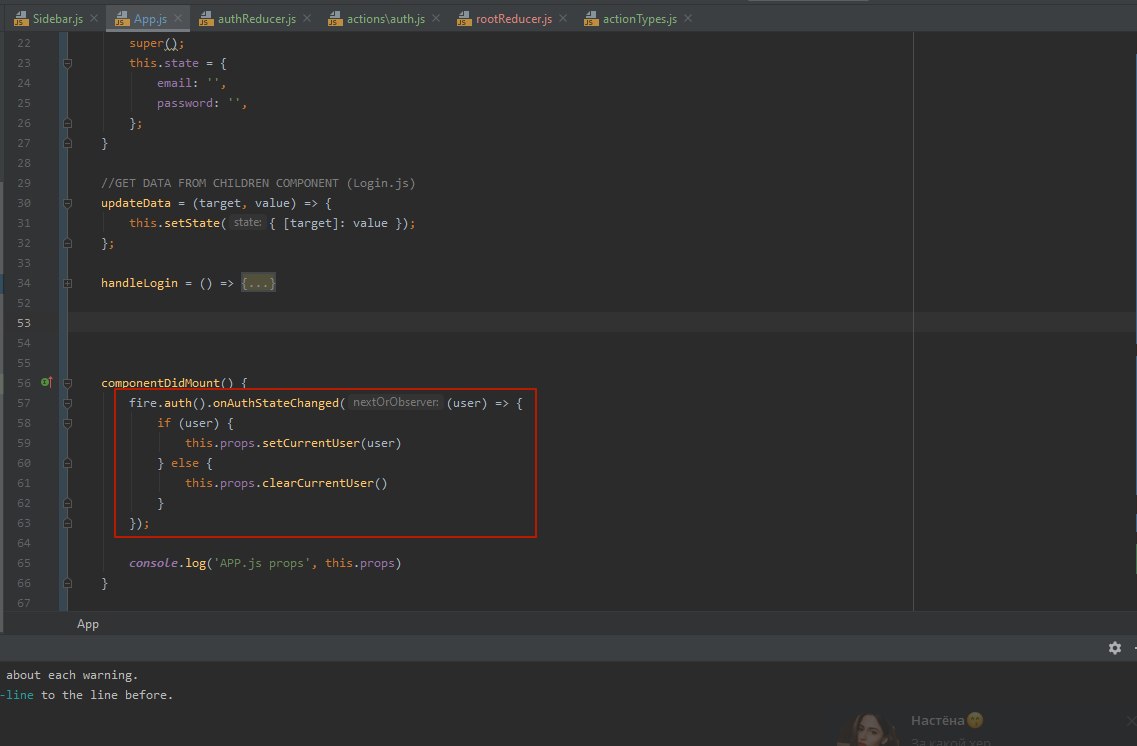
Task: Close the authReducer.js tab
Action: [307, 18]
